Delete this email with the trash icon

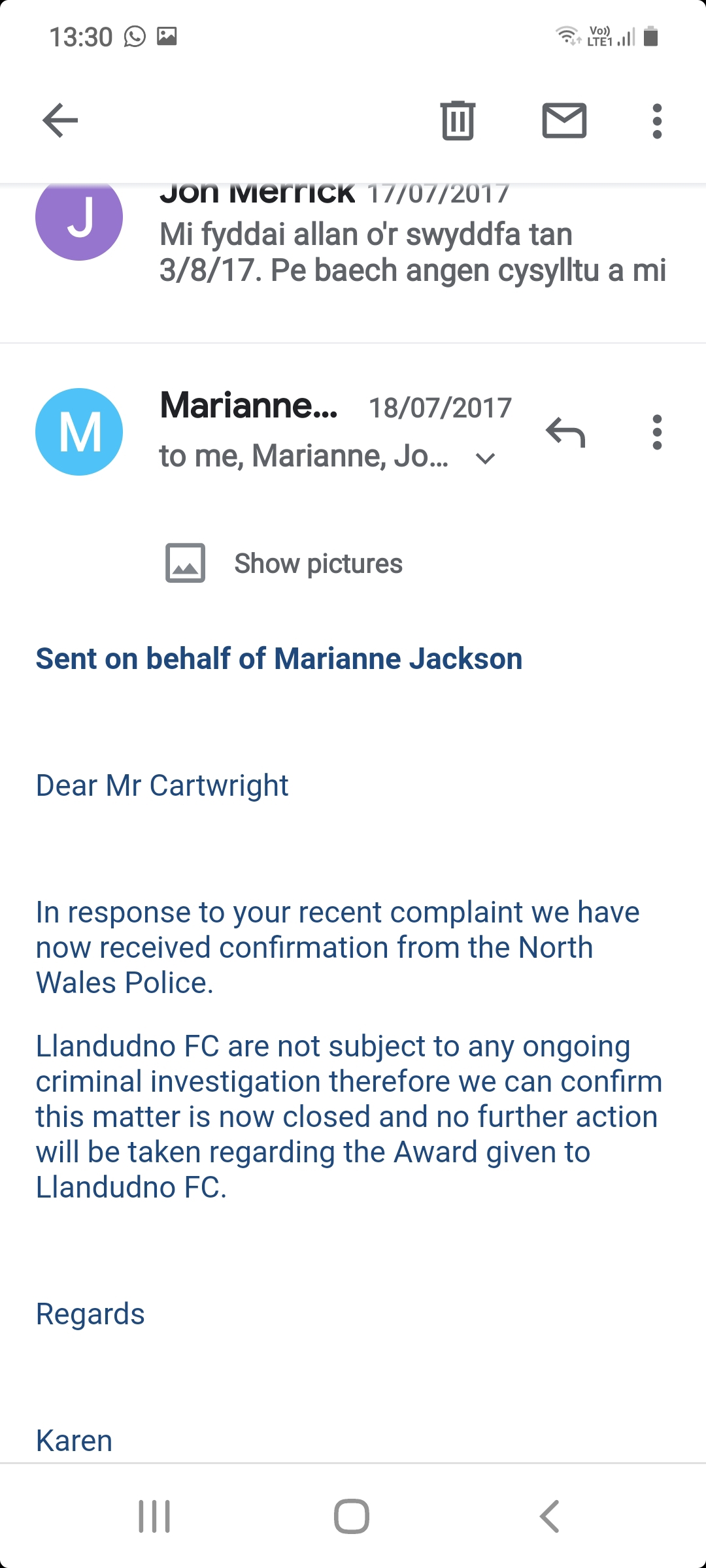click(x=458, y=120)
